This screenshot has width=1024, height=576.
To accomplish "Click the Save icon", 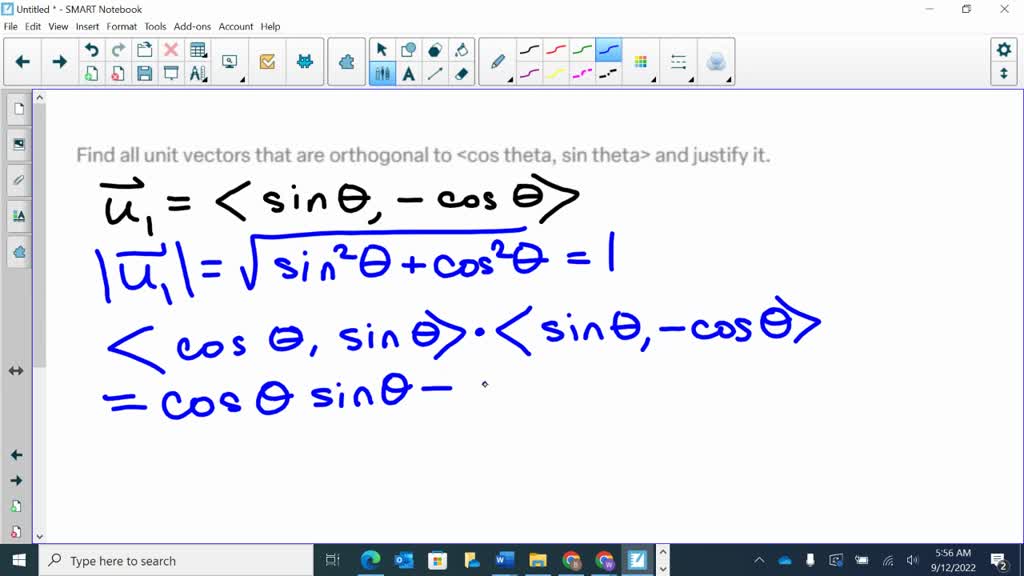I will coord(145,71).
